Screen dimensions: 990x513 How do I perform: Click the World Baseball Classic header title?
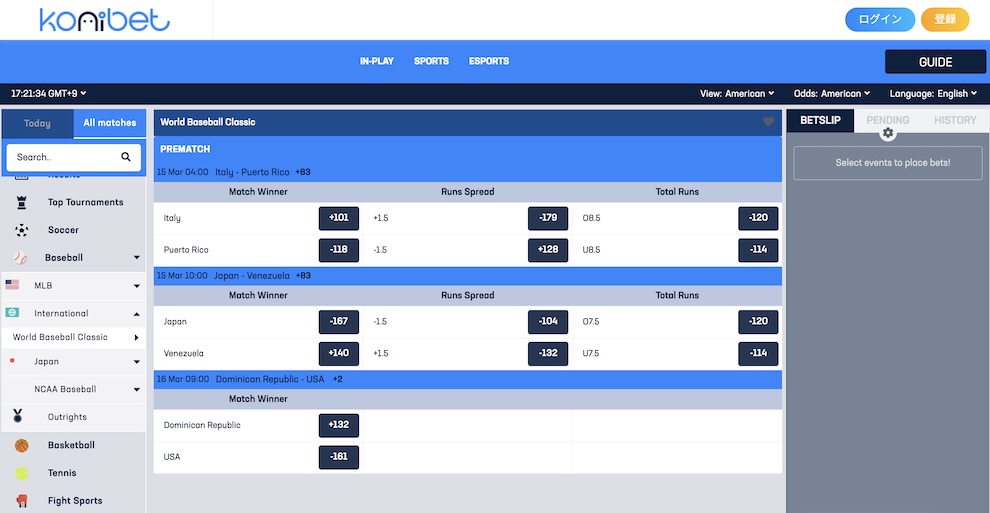(208, 122)
